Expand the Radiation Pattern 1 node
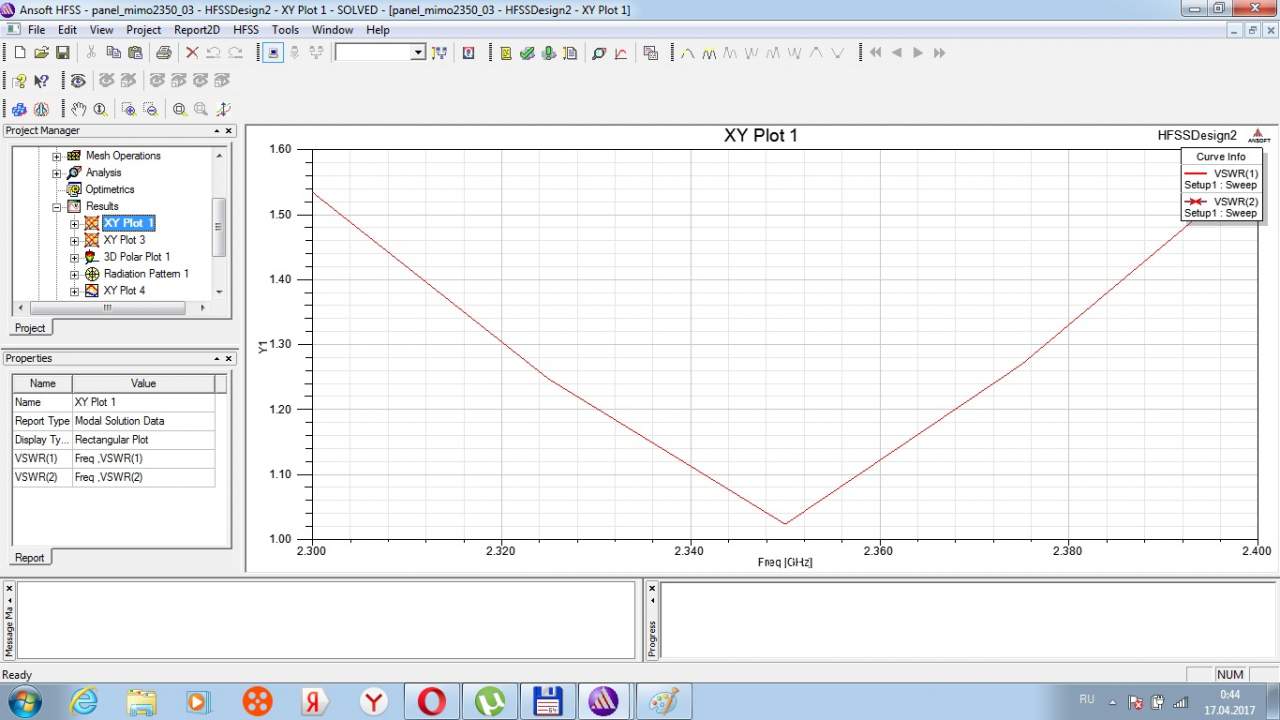The width and height of the screenshot is (1280, 720). pos(75,274)
